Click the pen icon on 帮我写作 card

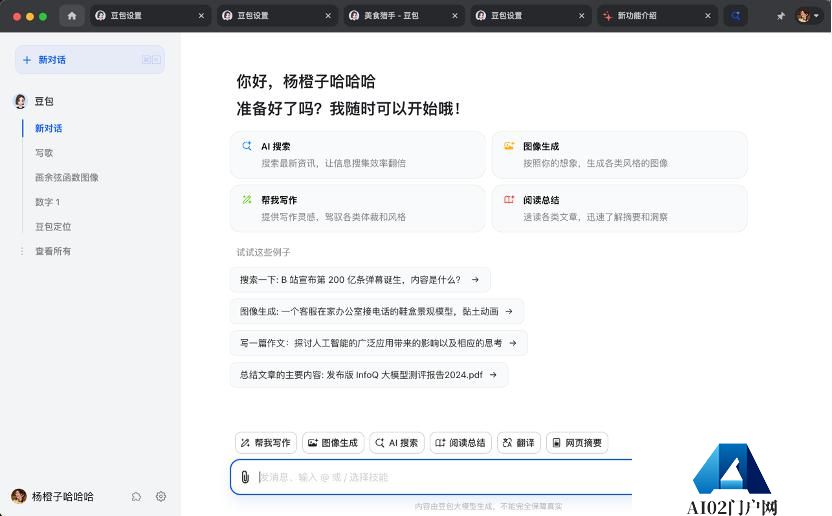click(x=247, y=200)
